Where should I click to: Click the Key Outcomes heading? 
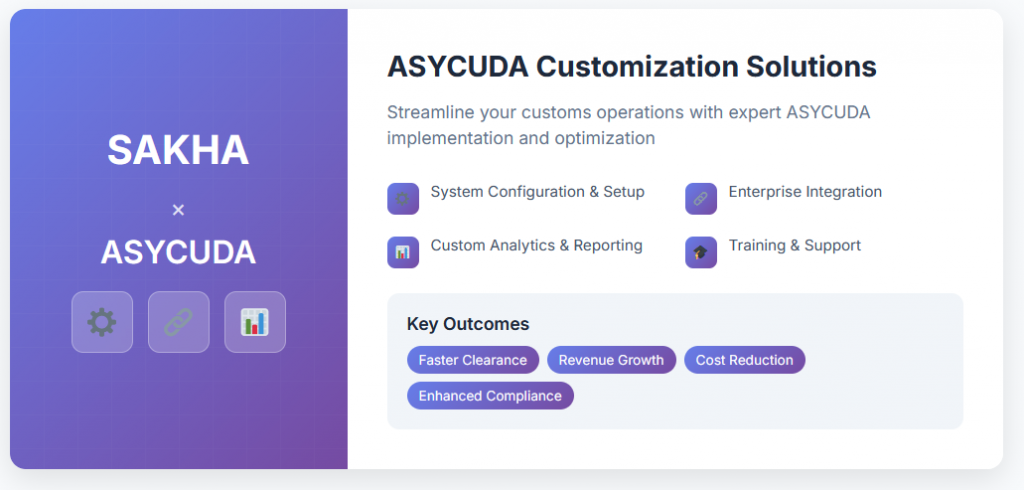click(x=468, y=324)
